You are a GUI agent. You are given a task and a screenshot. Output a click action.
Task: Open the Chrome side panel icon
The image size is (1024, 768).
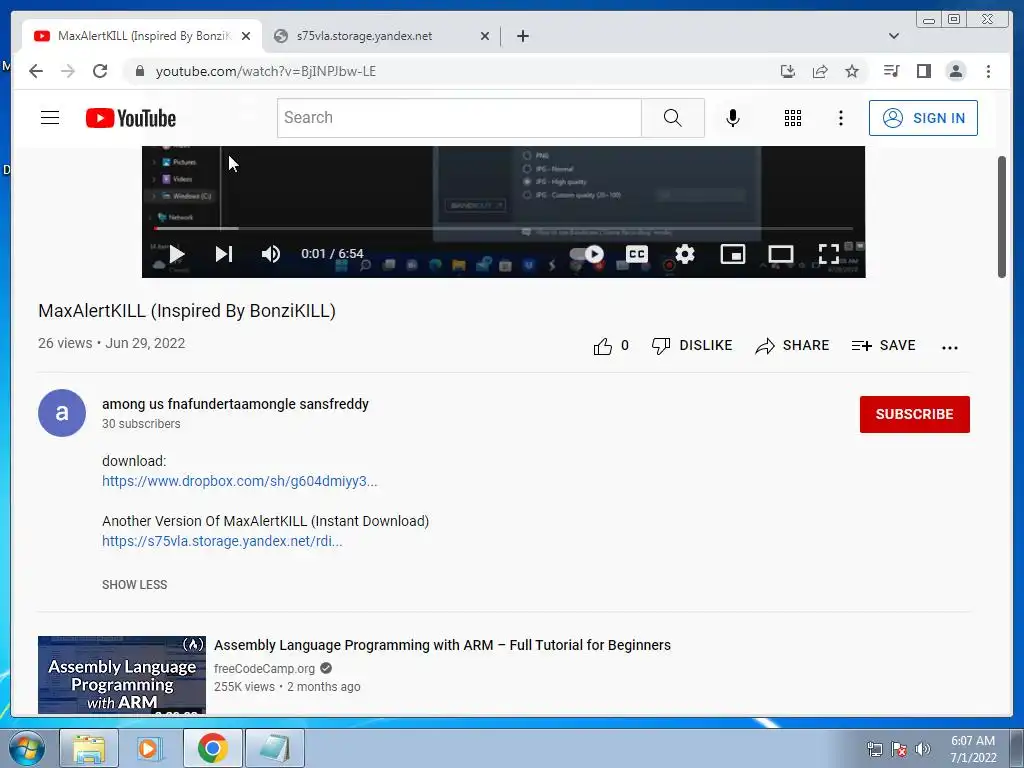[x=923, y=71]
